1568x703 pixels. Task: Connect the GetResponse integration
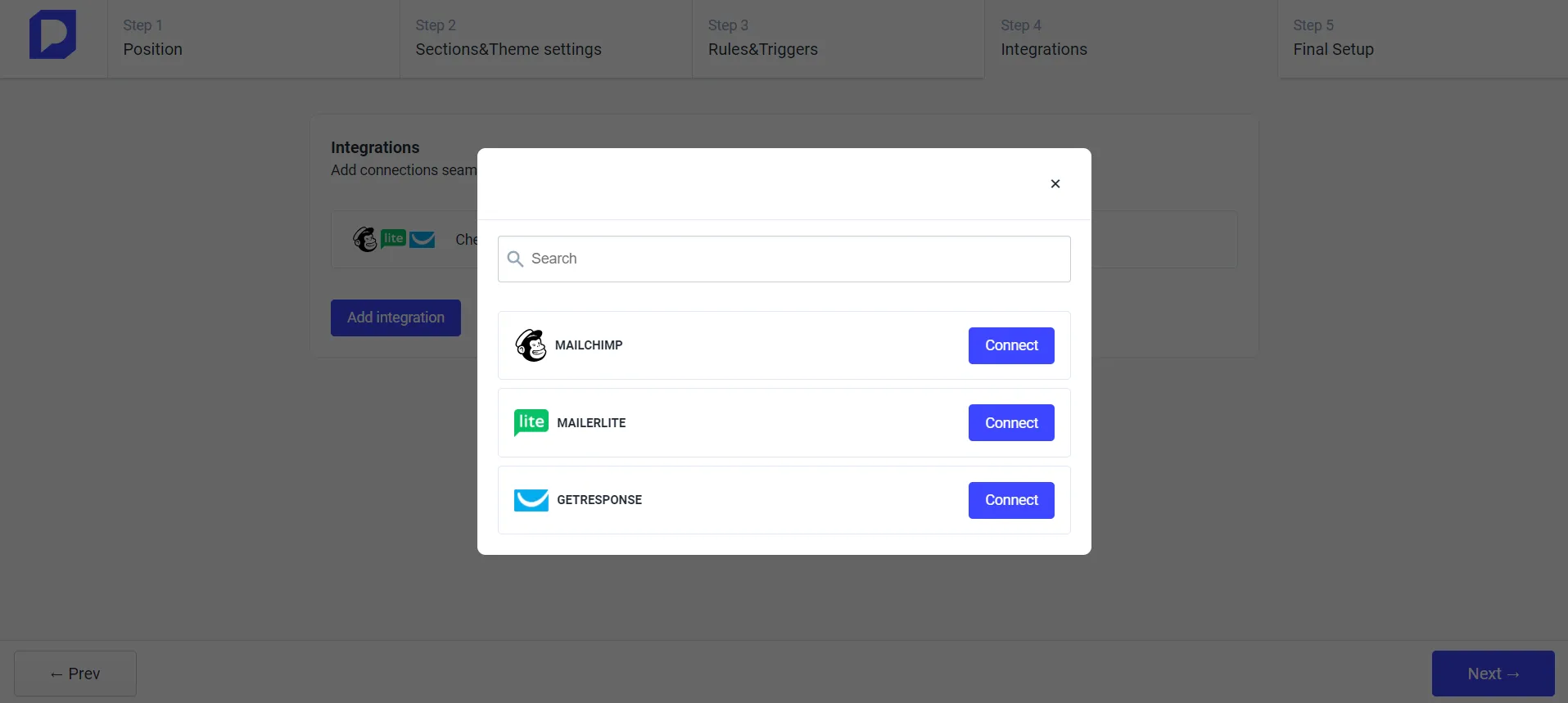click(x=1010, y=500)
